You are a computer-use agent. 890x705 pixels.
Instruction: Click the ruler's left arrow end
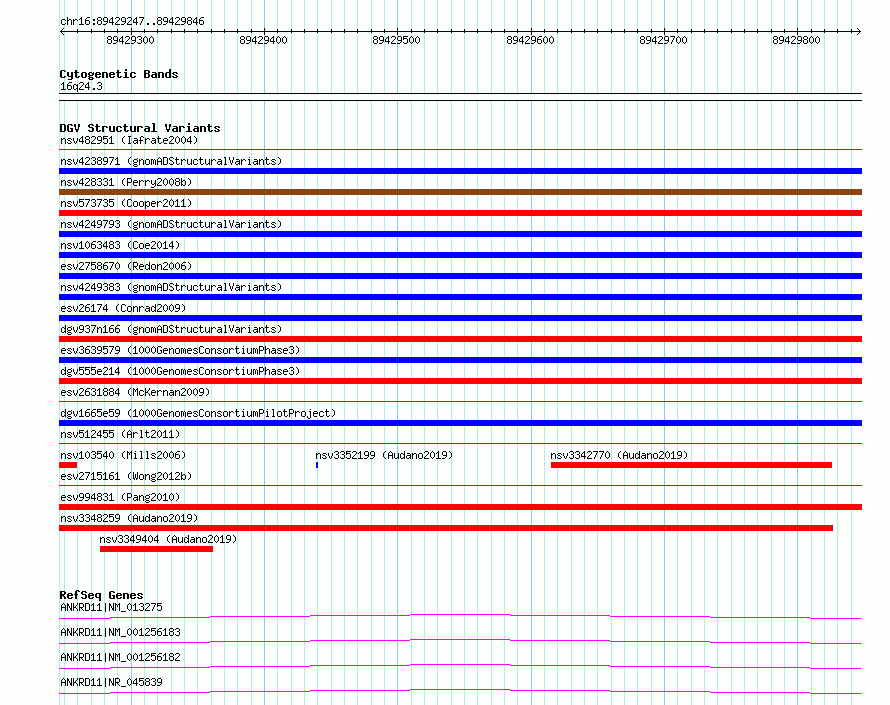pos(62,31)
